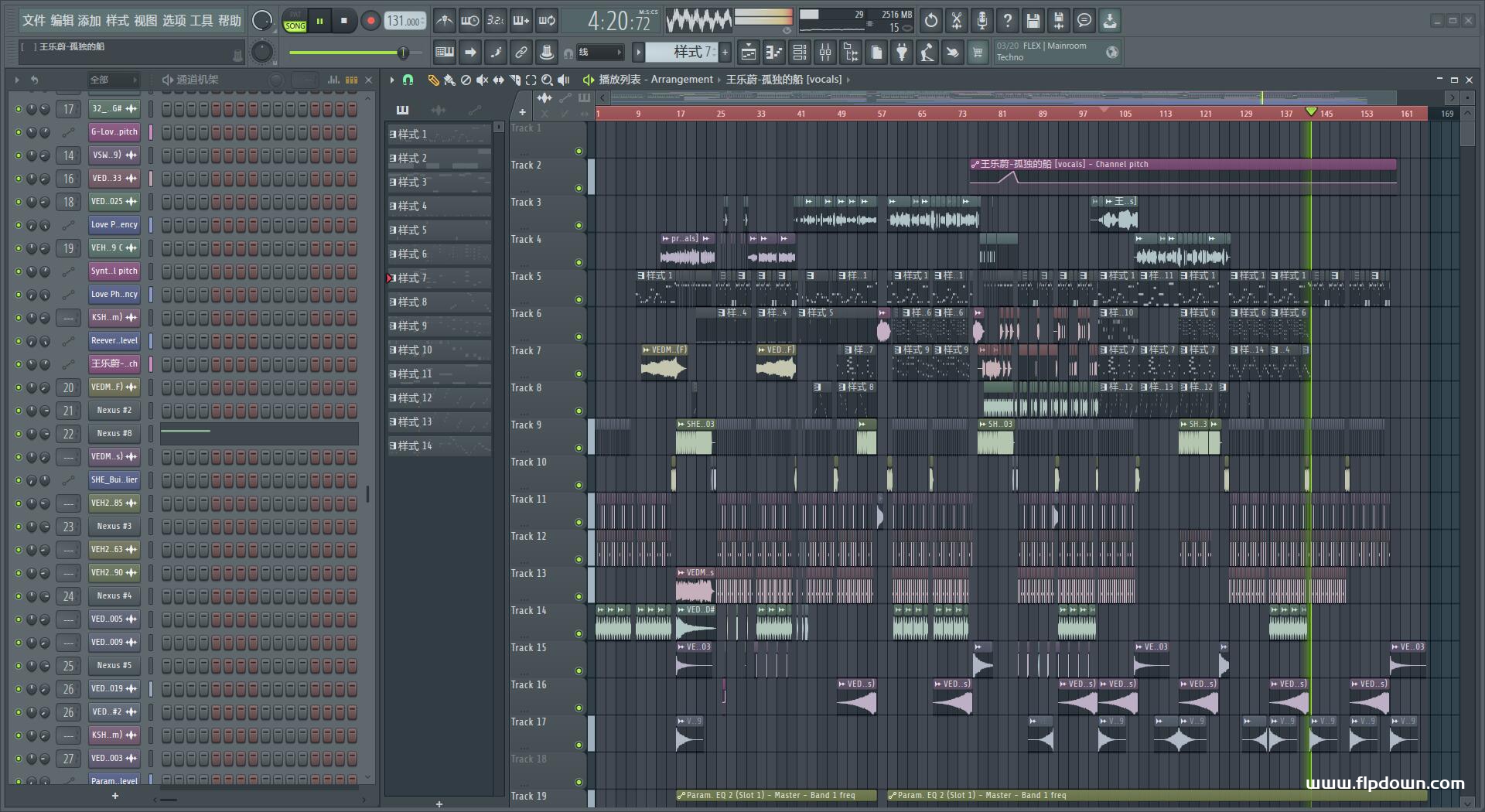Select the mute tool in playlist
1485x812 pixels.
[x=482, y=80]
